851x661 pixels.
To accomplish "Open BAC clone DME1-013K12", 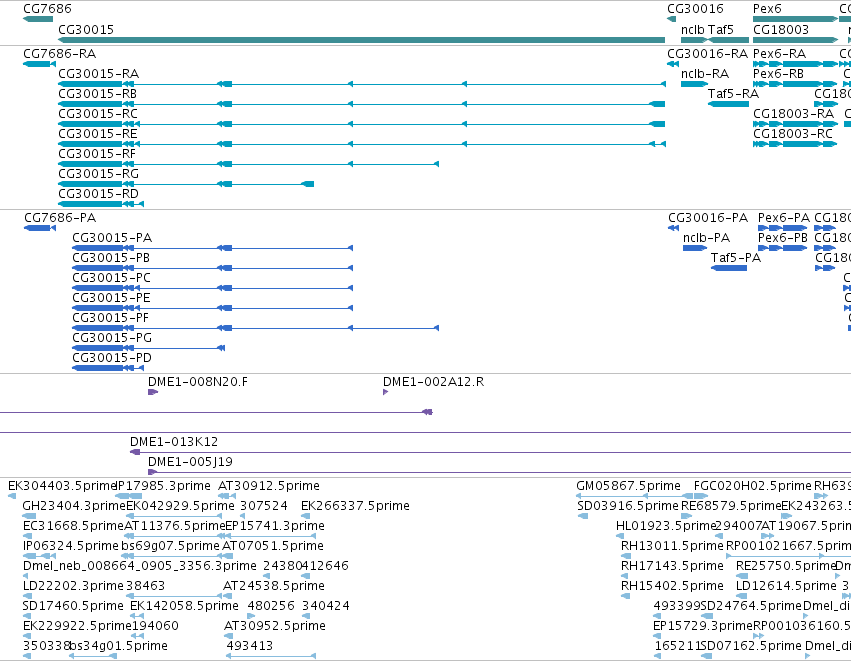I will (x=174, y=442).
